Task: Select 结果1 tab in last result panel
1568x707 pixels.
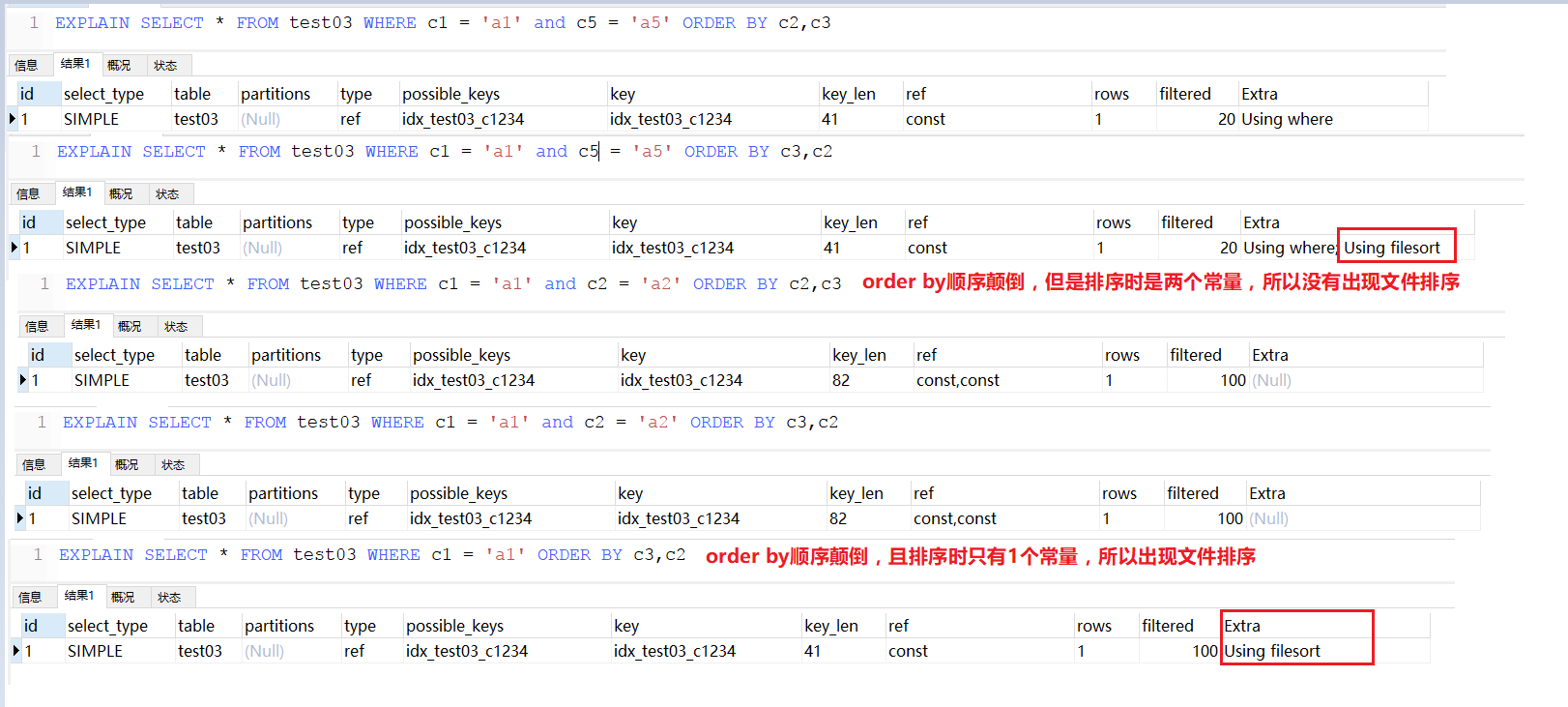Action: (79, 596)
